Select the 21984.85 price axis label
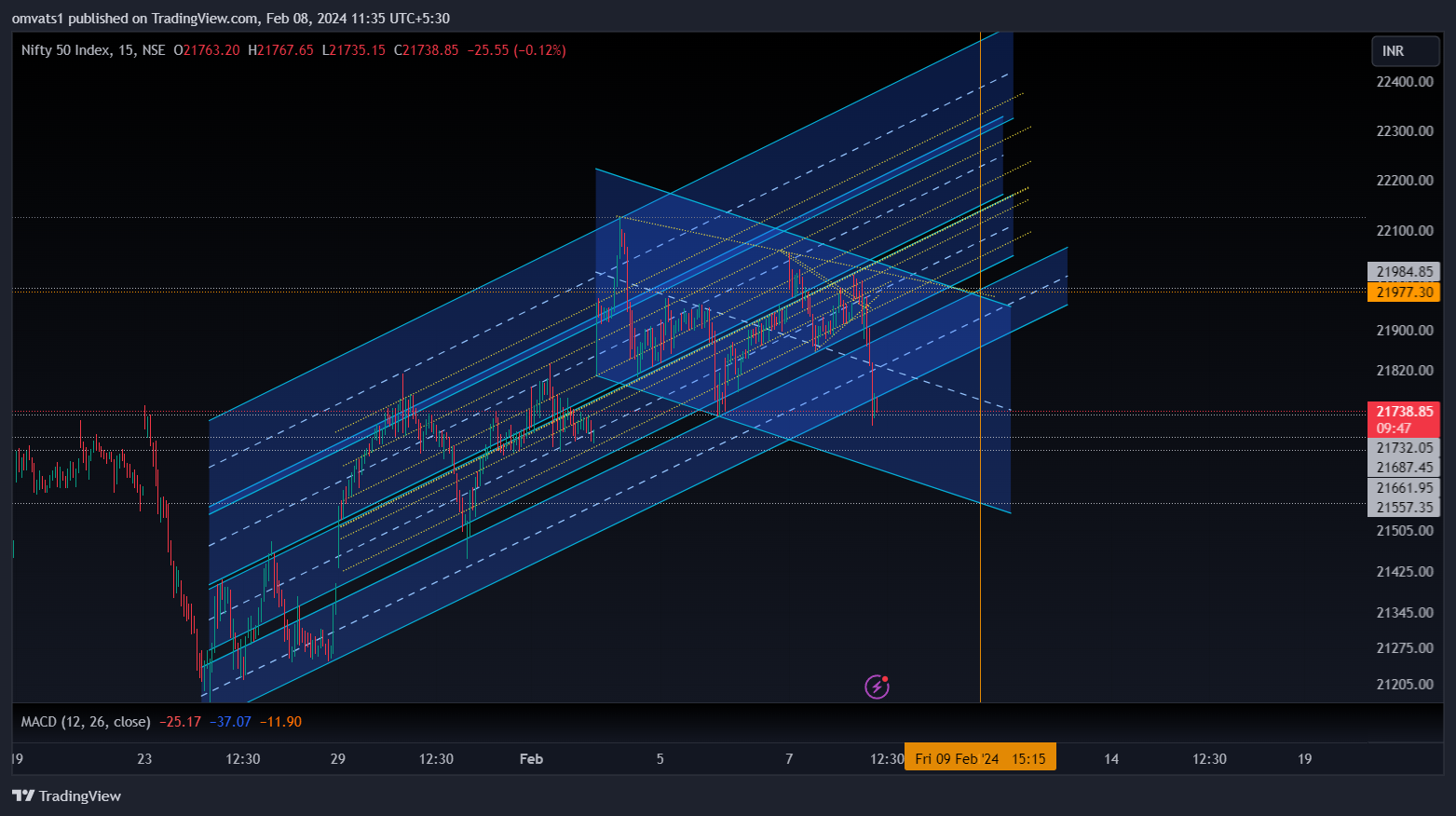 [1404, 272]
